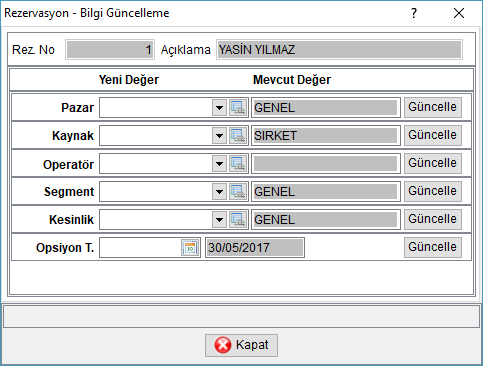Image resolution: width=483 pixels, height=366 pixels.
Task: Click the Açıklama field YASİN YILMAZ
Action: (x=339, y=50)
